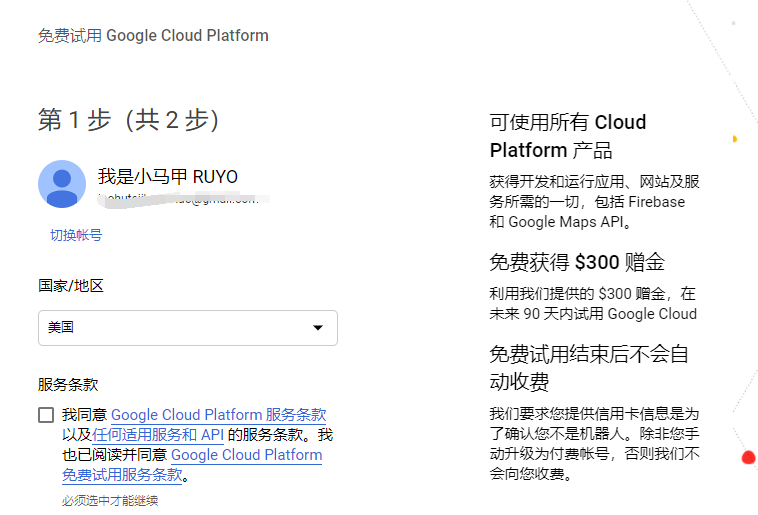Click account name 我是小马甲 RUYO
This screenshot has height=515, width=758.
[168, 177]
